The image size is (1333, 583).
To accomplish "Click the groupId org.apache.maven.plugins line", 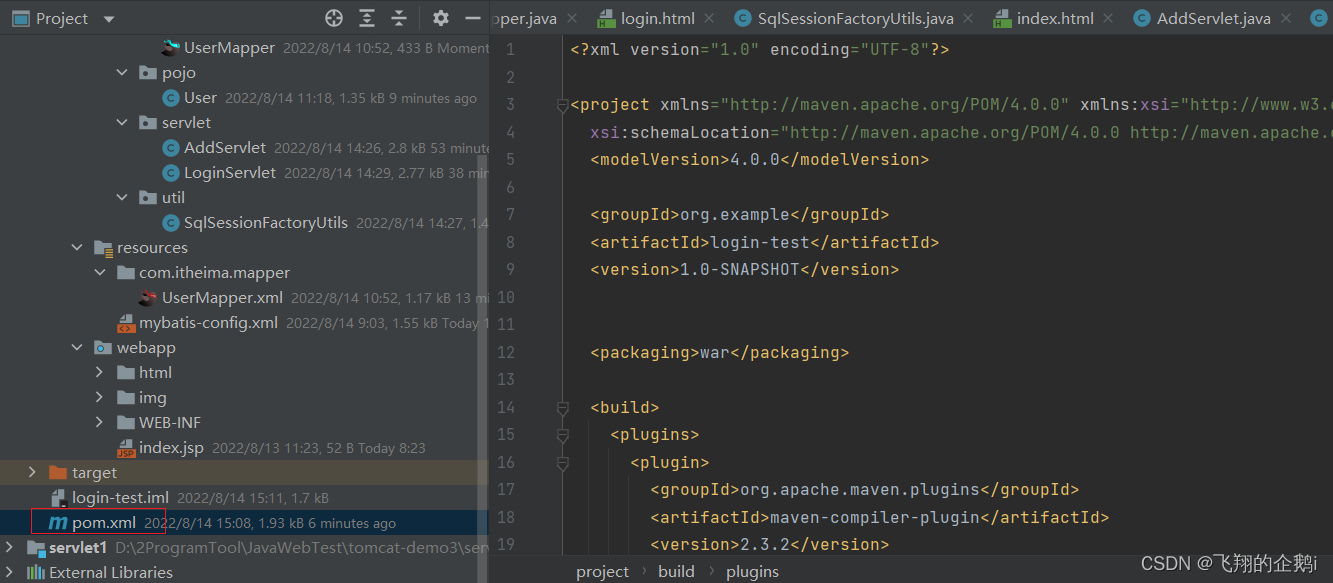I will coord(864,489).
